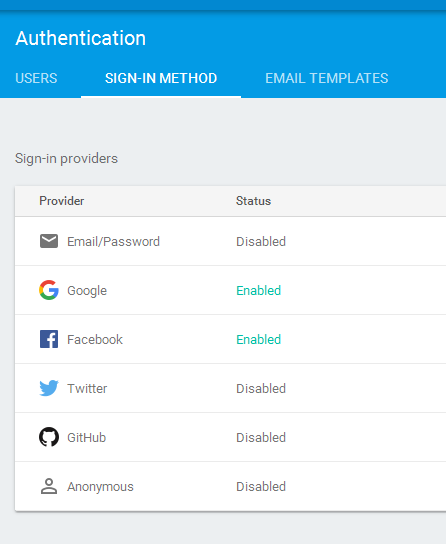Open the Email Templates tab
The image size is (446, 544).
coord(327,78)
